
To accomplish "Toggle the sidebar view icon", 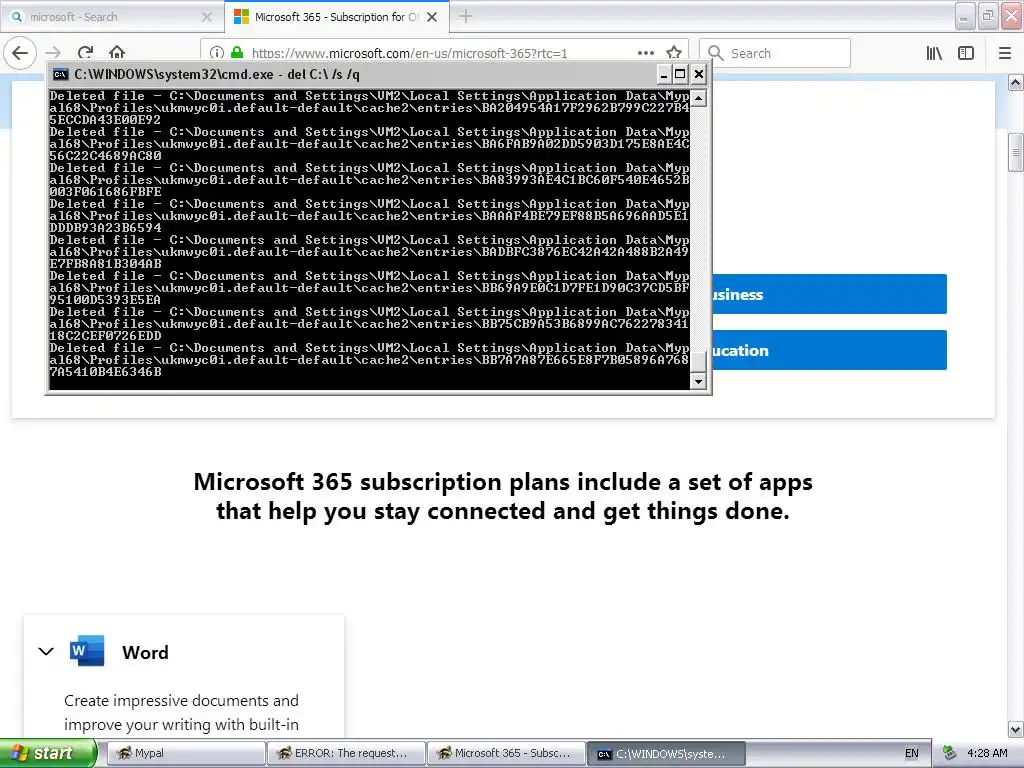I will click(966, 53).
